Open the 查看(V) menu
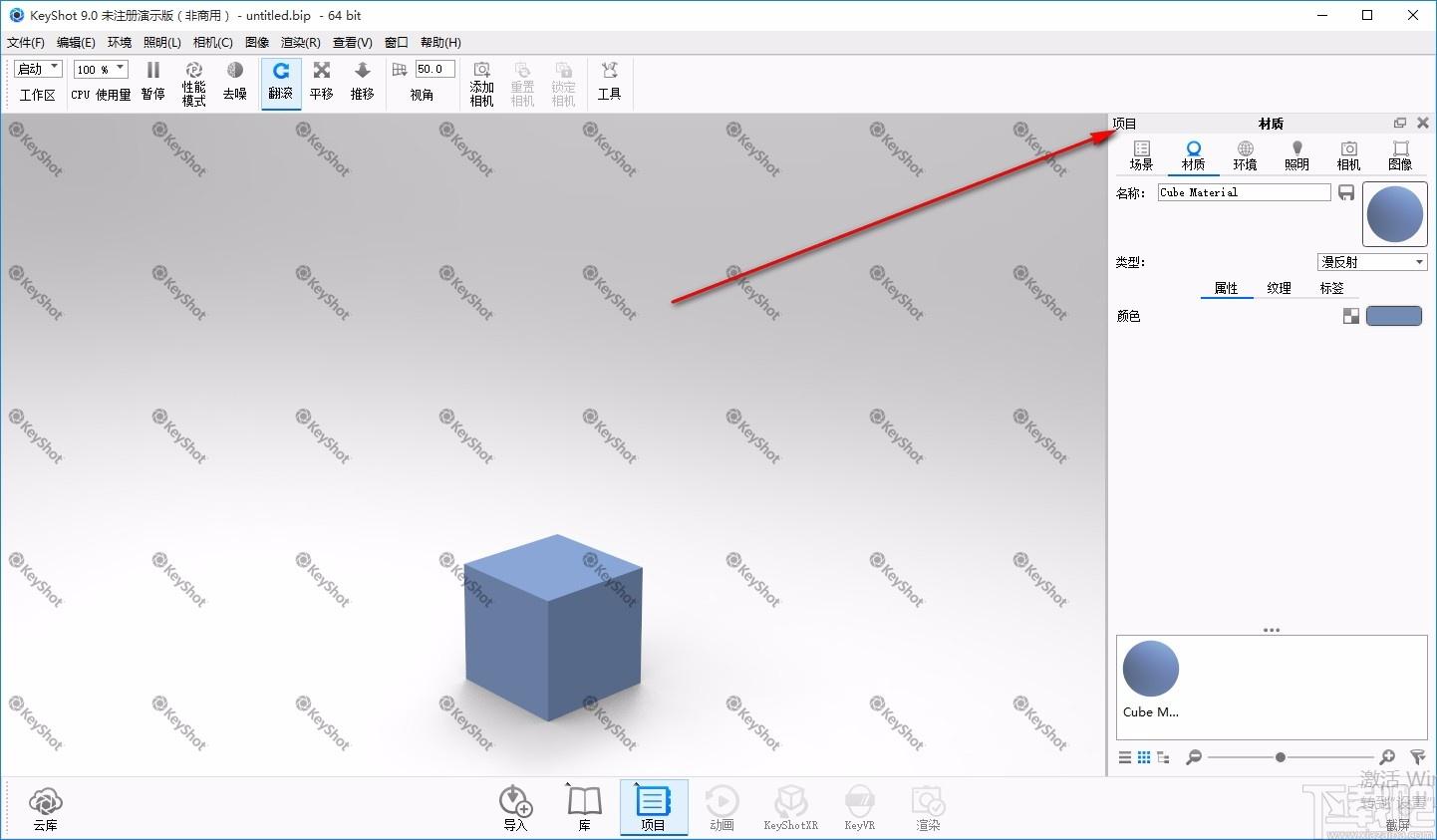1437x840 pixels. pos(353,42)
